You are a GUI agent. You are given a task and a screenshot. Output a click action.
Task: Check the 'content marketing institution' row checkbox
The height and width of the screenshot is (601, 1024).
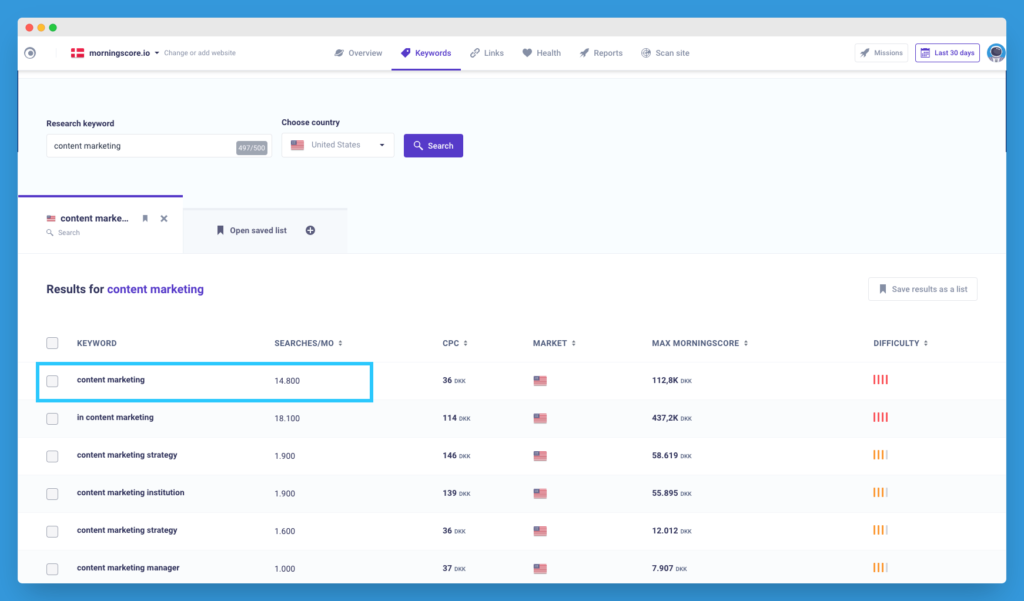[x=52, y=493]
